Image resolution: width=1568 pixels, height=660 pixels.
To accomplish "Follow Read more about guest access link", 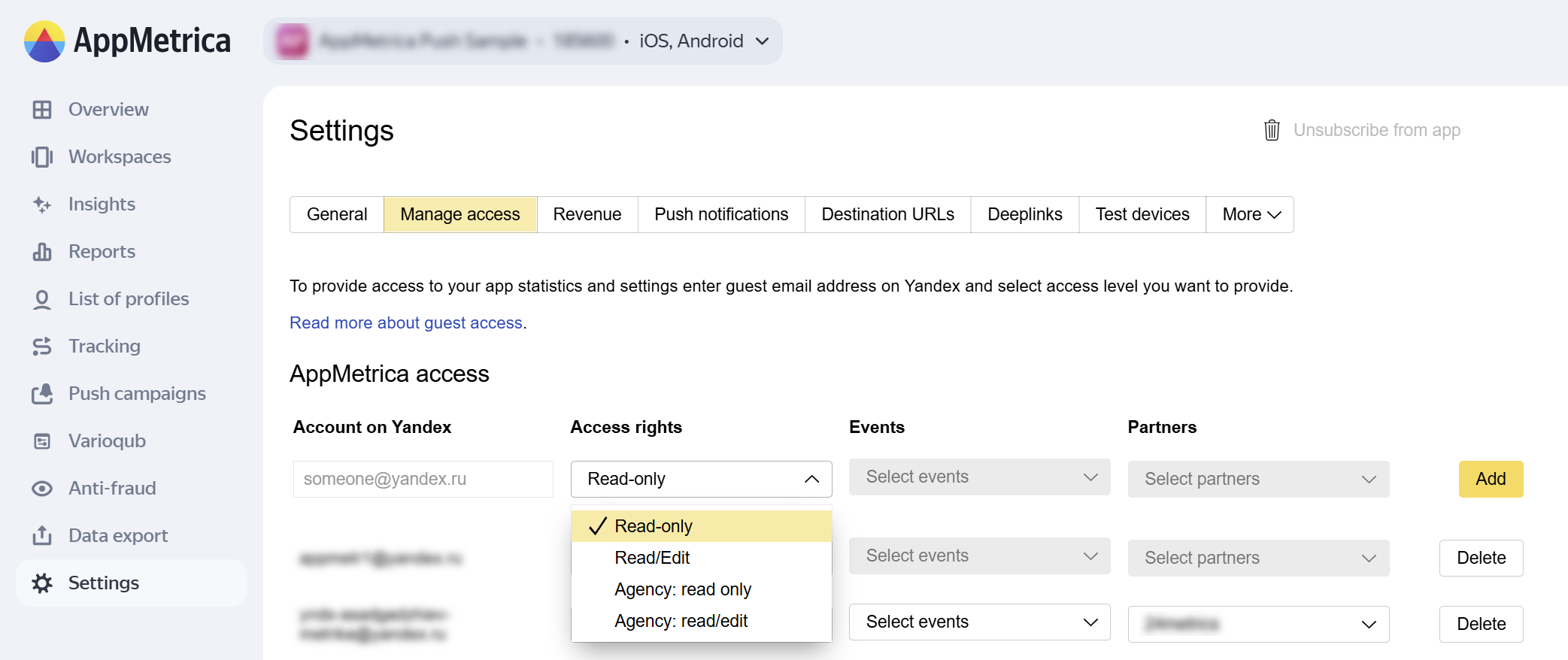I will point(405,322).
